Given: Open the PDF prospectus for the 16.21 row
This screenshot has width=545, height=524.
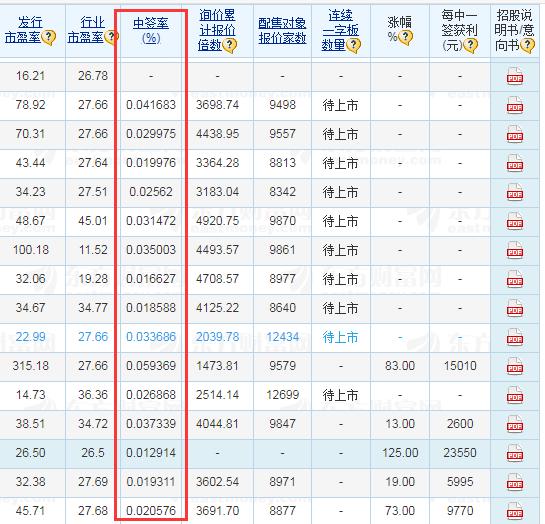Looking at the screenshot, I should point(515,76).
